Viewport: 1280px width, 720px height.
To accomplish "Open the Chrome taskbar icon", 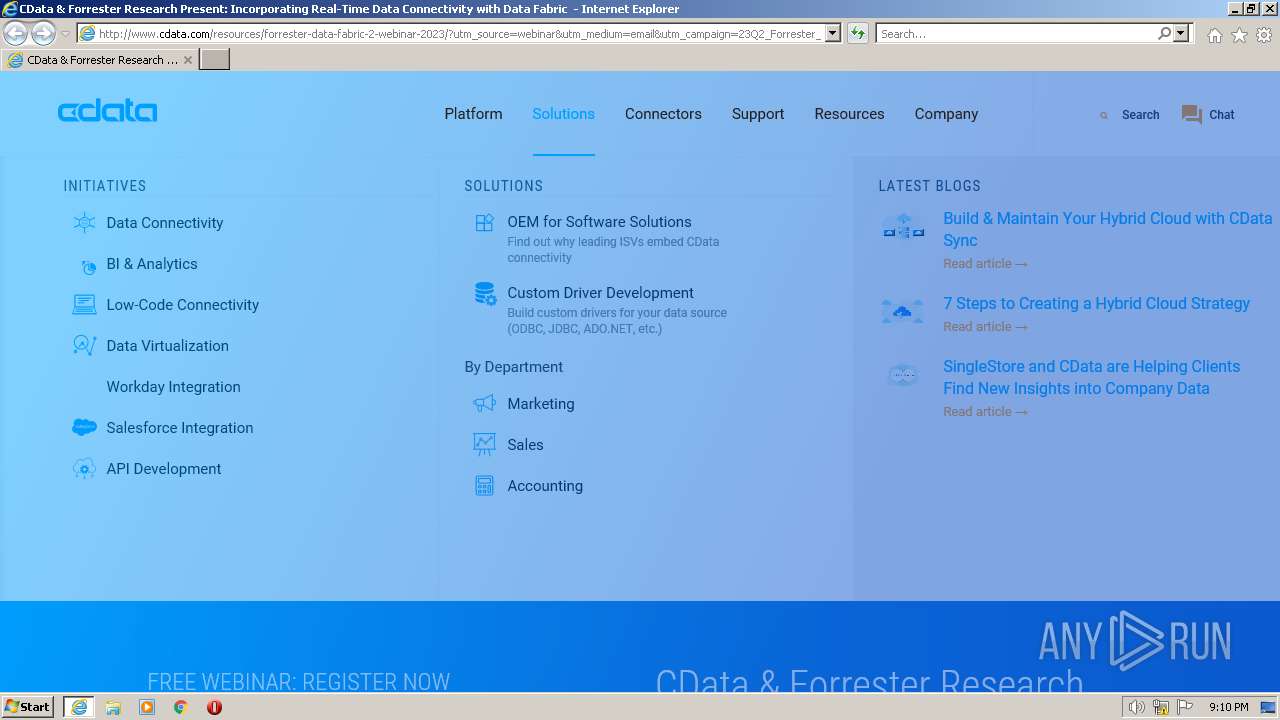I will pos(181,707).
